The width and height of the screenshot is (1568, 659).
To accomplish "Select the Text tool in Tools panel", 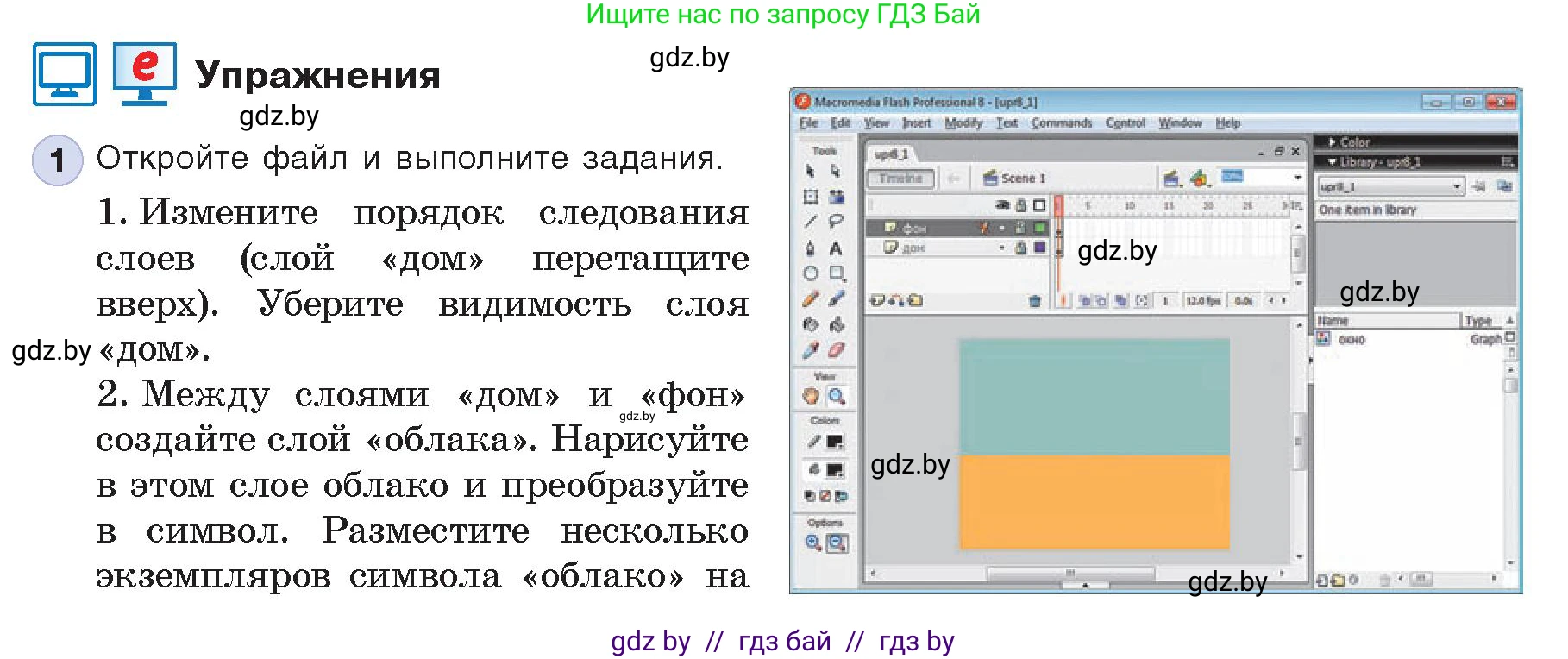I will click(836, 248).
